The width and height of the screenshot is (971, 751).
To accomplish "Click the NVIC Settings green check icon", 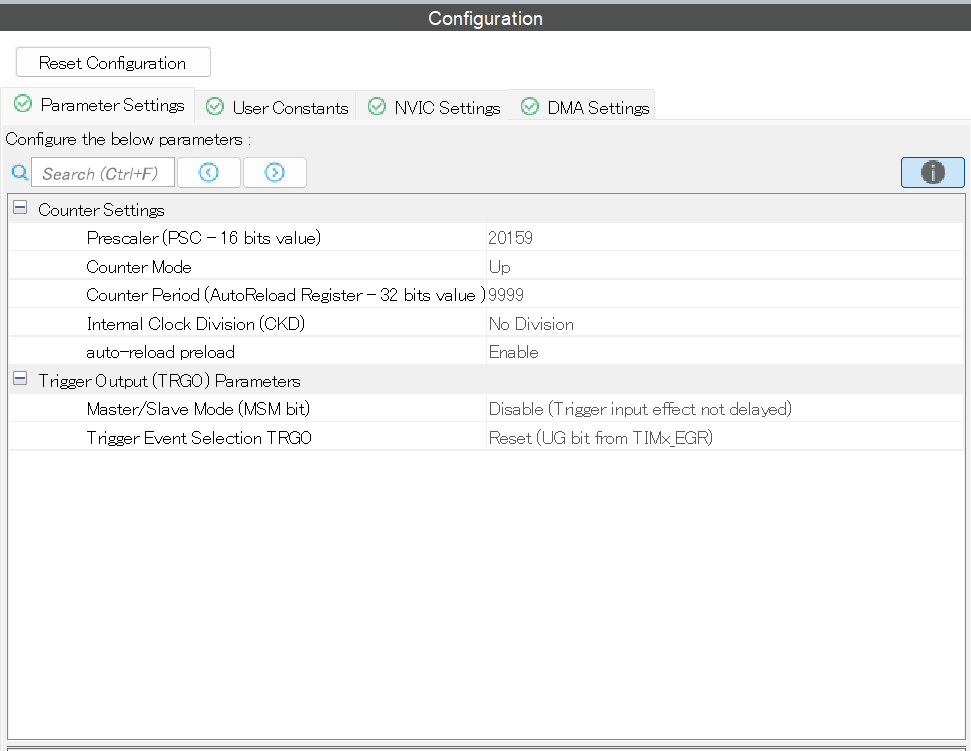I will (x=377, y=107).
